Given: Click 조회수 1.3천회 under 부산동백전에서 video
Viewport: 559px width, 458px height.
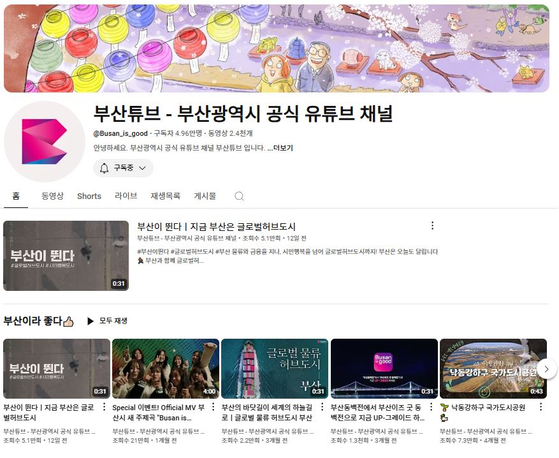Looking at the screenshot, I should coord(350,441).
